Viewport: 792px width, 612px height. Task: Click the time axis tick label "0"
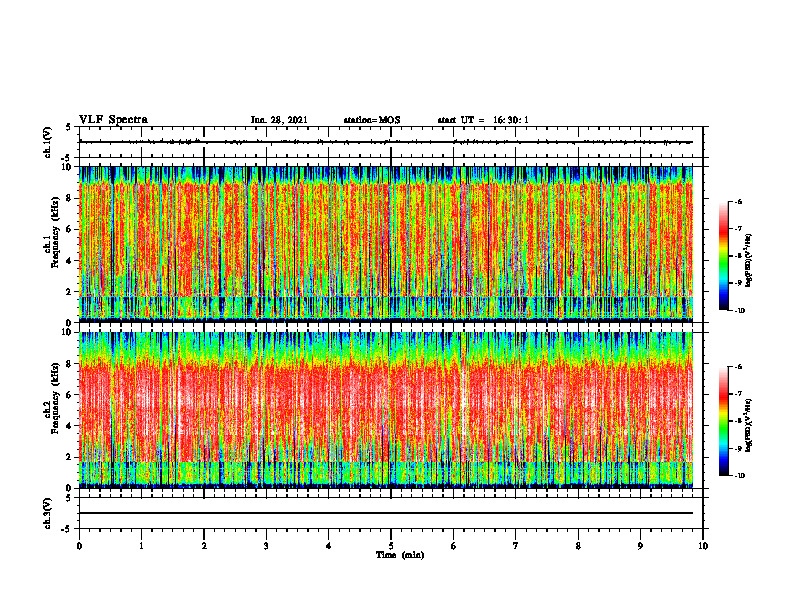(x=79, y=546)
